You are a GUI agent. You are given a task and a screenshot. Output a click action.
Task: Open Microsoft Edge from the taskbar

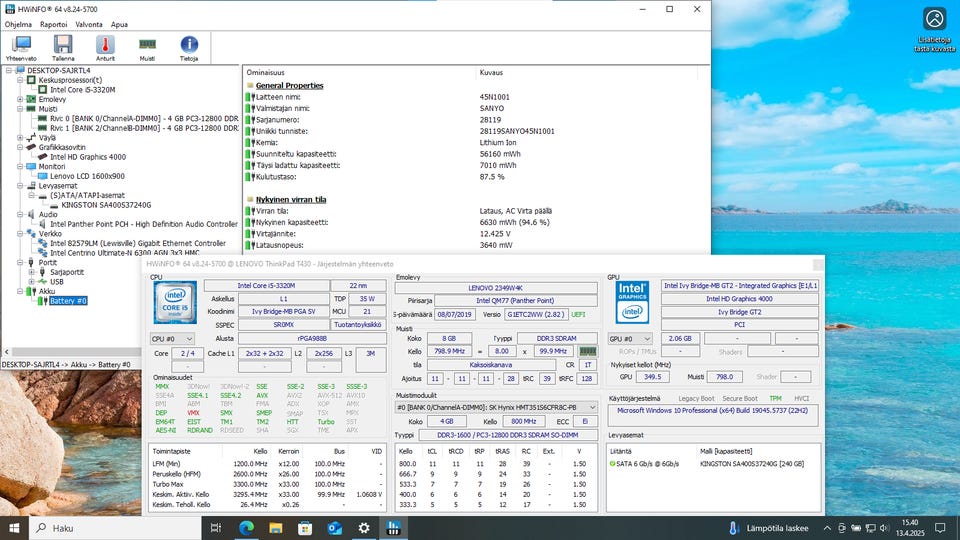pos(246,527)
